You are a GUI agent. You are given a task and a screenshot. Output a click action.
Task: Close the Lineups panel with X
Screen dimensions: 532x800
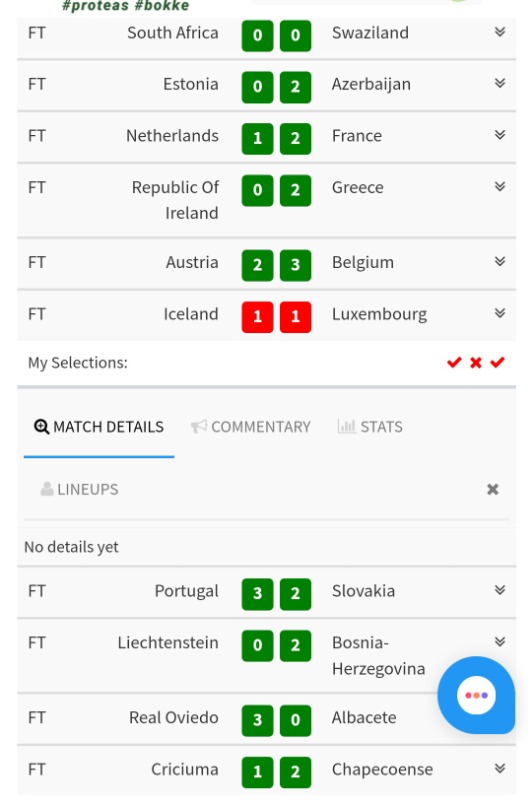point(492,489)
